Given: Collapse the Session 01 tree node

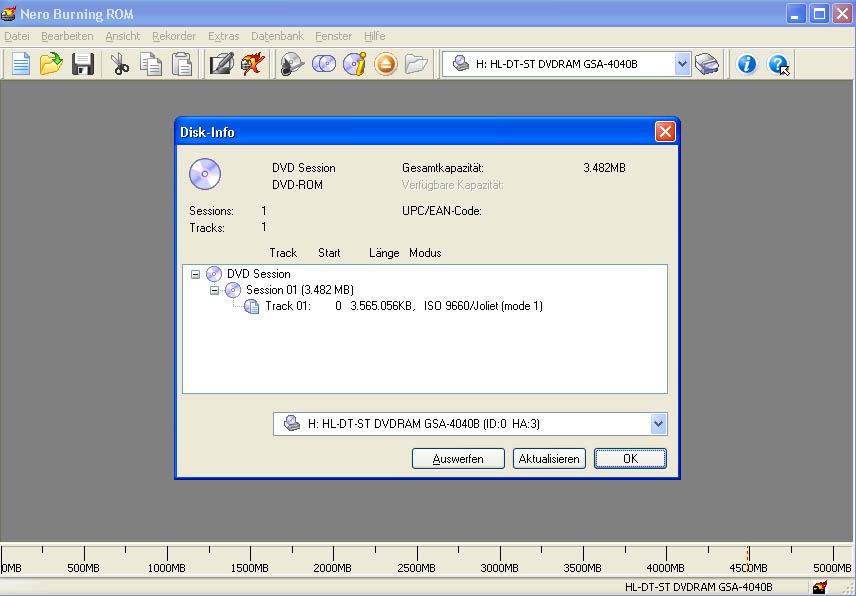Looking at the screenshot, I should click(215, 290).
